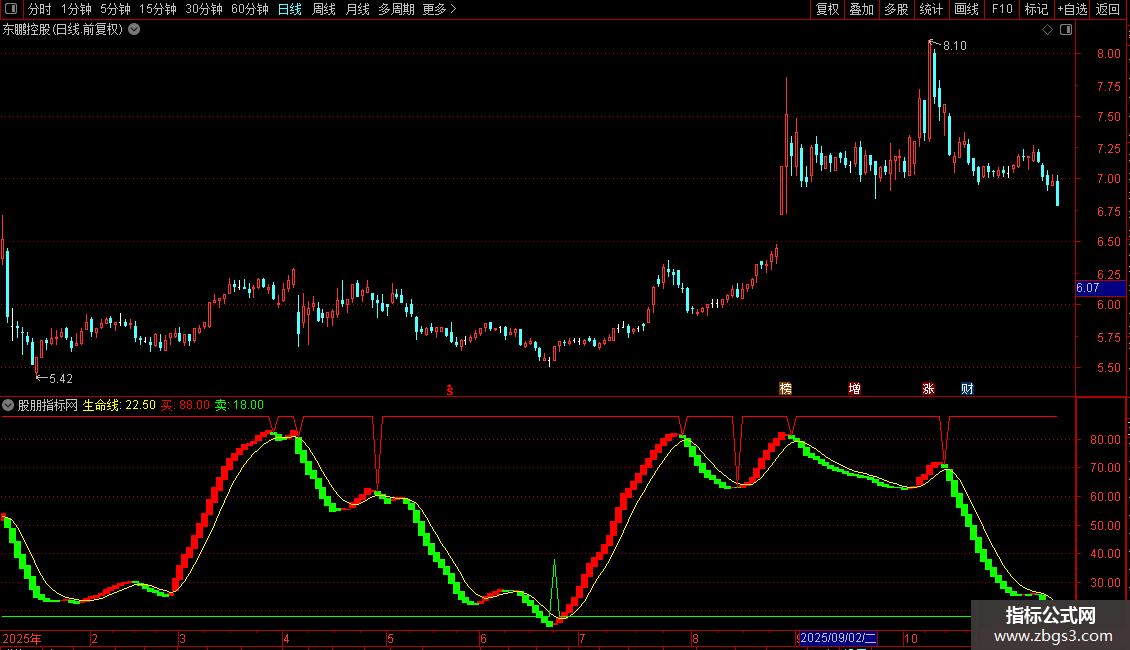
Task: Select the 30分钟 period tab
Action: [x=204, y=9]
